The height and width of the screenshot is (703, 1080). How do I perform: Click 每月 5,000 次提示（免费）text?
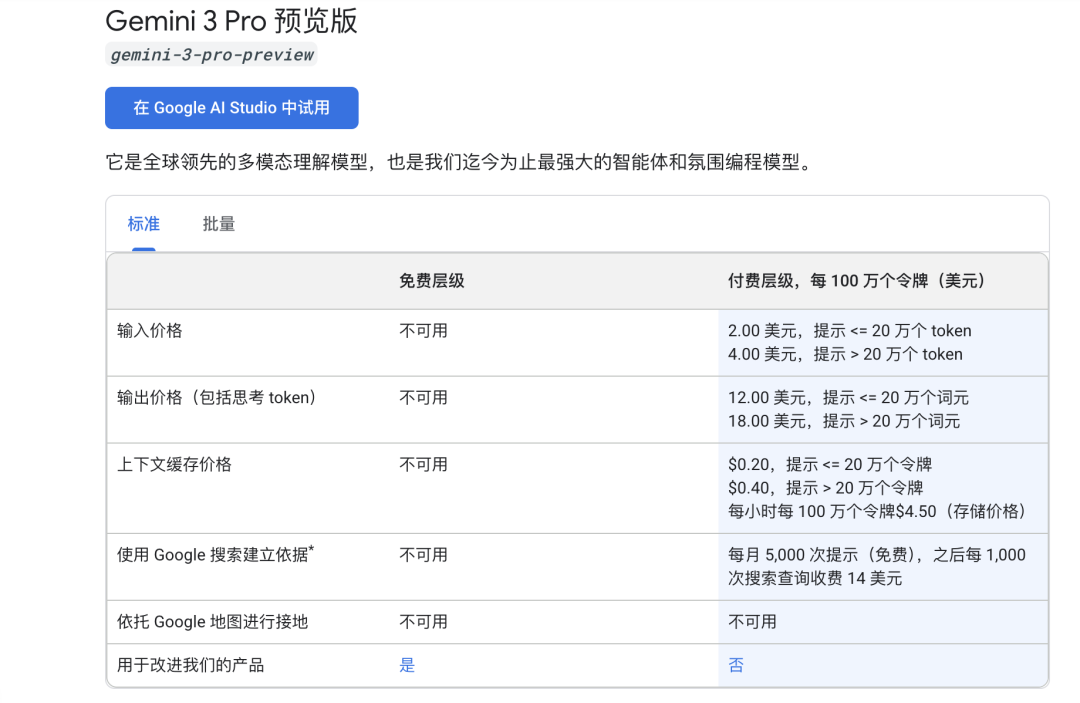coord(825,554)
